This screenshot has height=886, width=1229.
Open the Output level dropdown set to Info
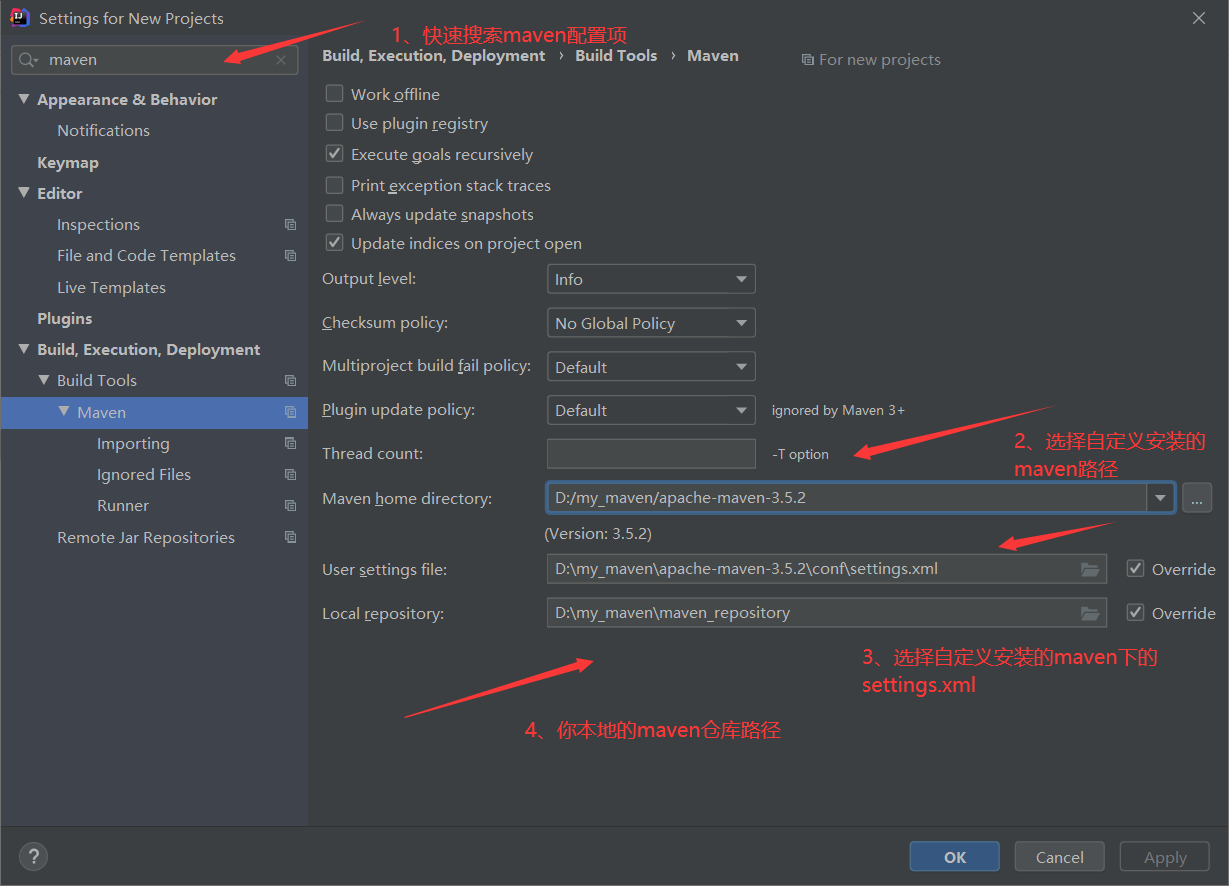coord(651,279)
